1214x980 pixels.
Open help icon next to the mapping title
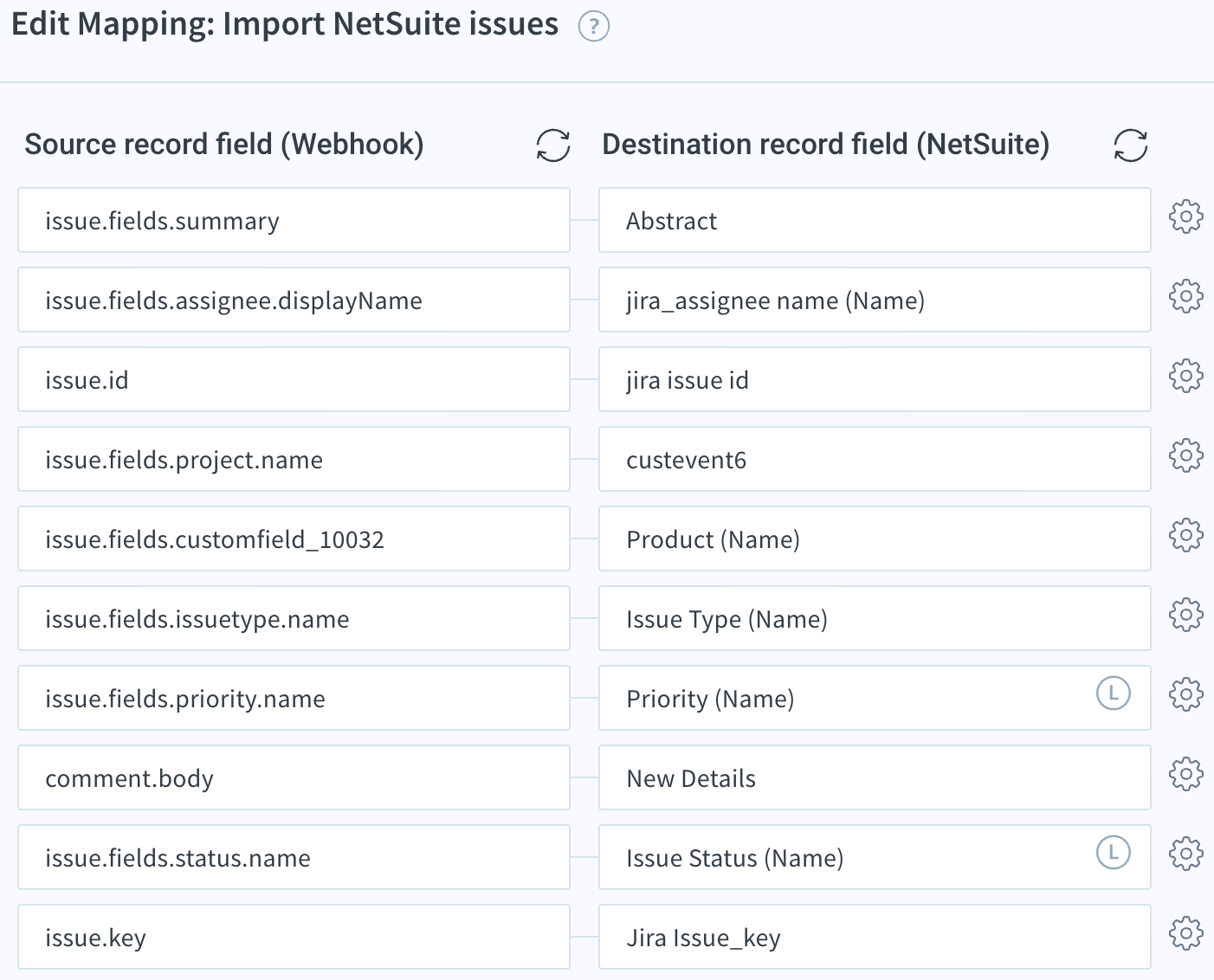click(594, 27)
